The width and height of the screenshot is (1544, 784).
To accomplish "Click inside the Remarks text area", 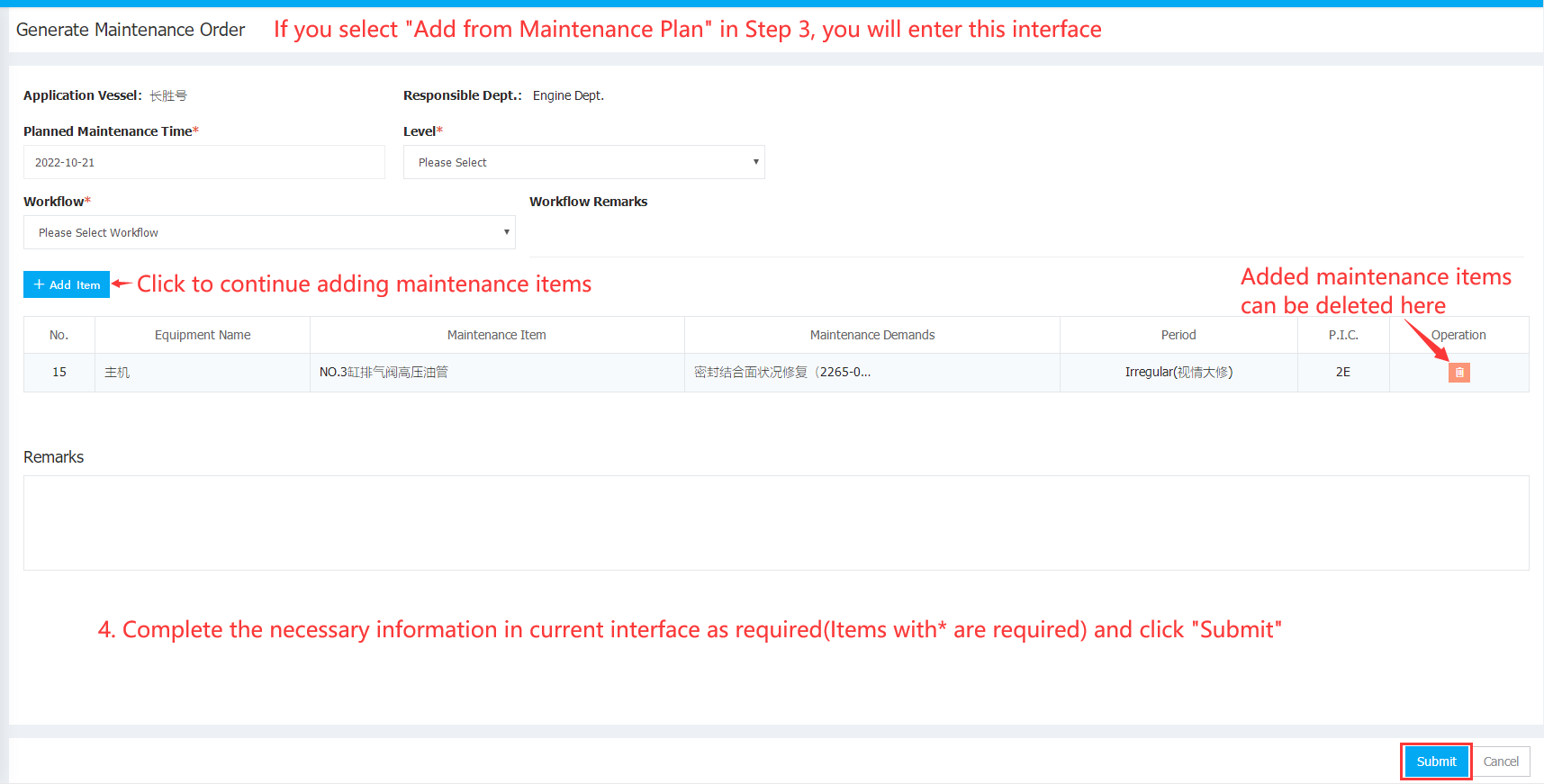I will (776, 523).
